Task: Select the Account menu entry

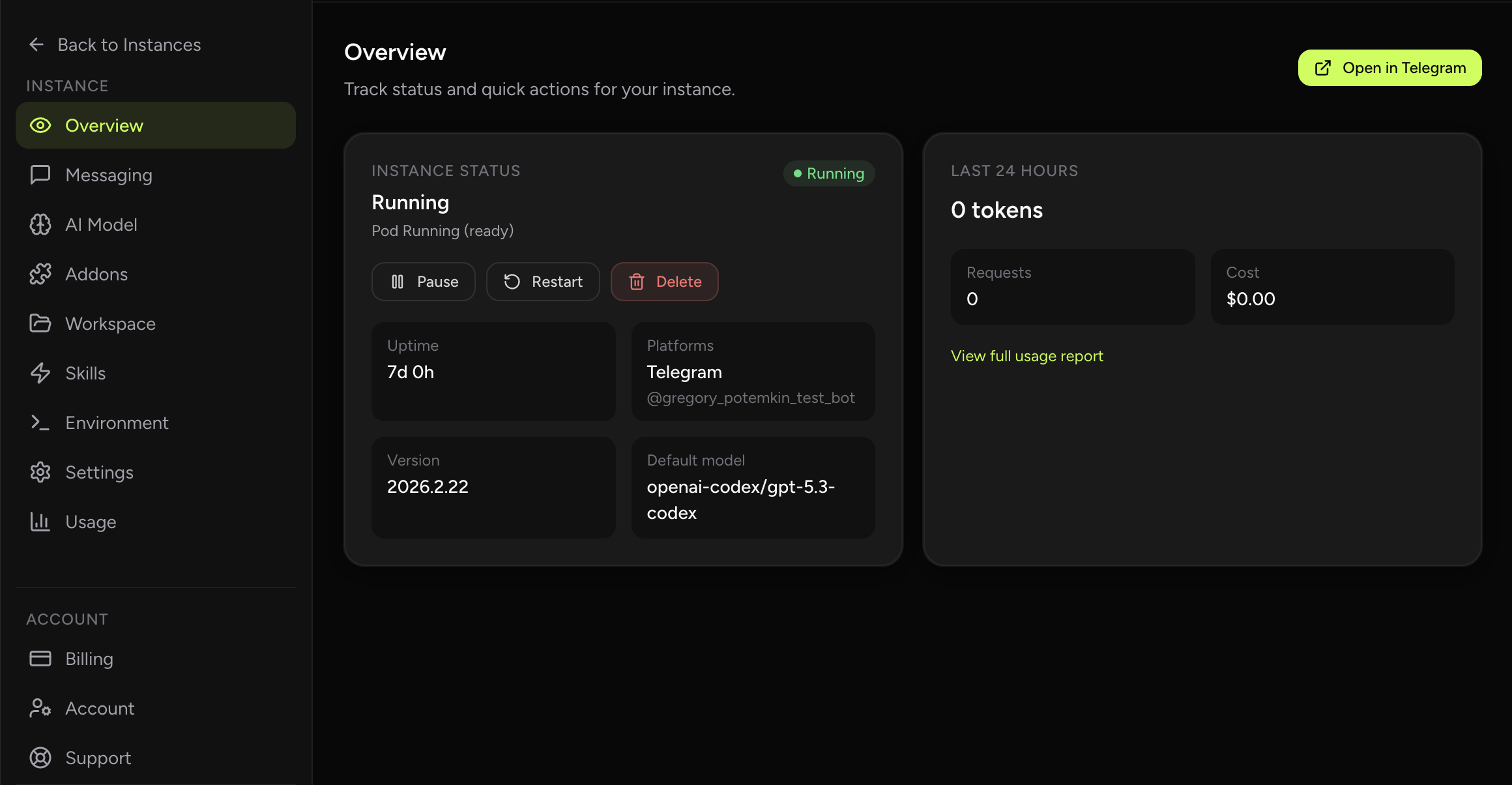Action: click(x=99, y=708)
